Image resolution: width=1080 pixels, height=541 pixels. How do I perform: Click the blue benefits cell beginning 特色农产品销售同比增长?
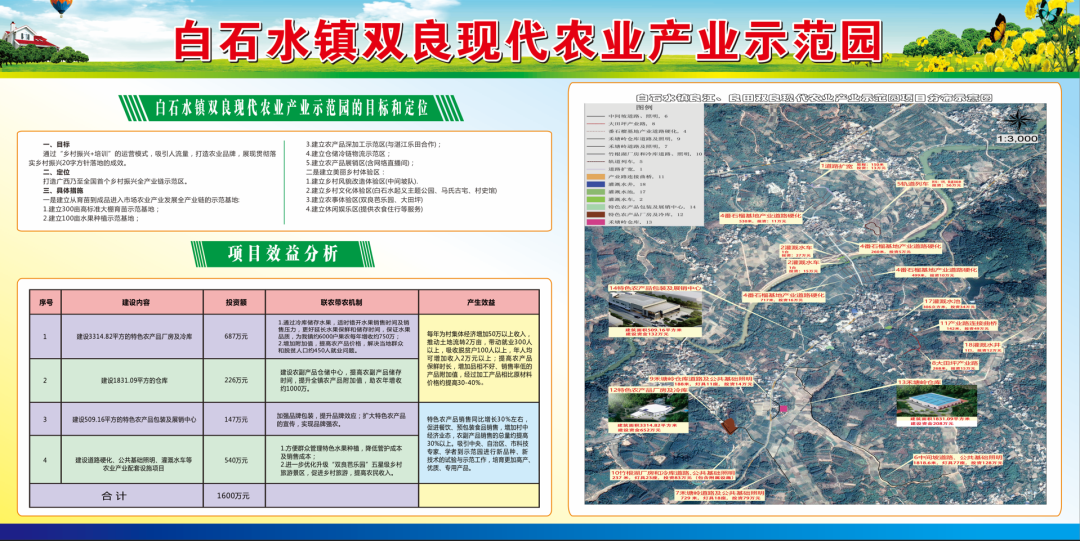[479, 443]
